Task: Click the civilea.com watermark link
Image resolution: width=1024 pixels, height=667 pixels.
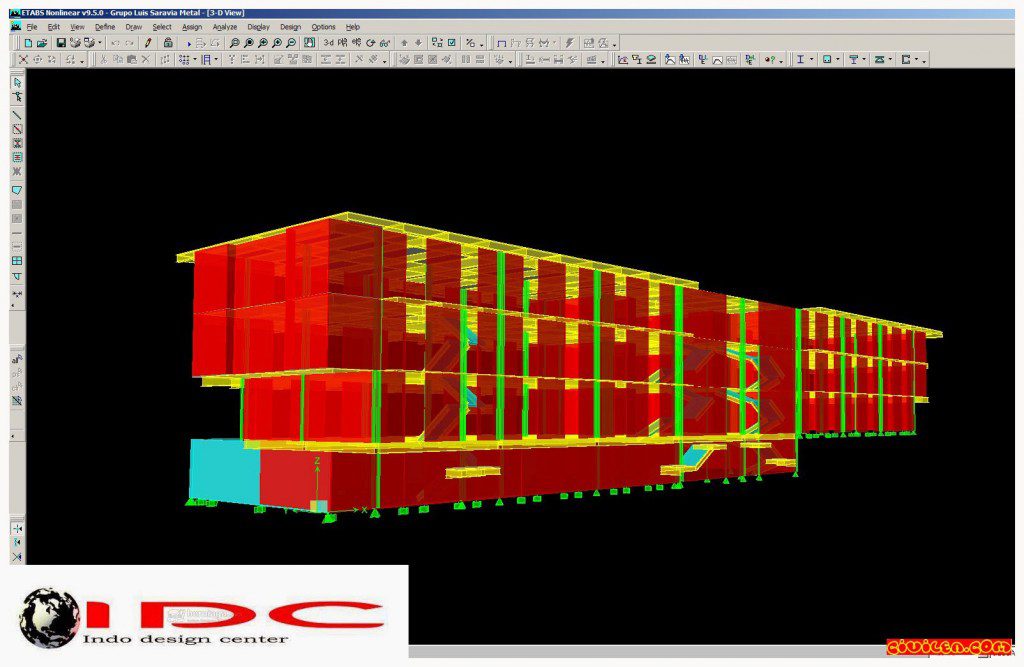Action: coord(948,647)
